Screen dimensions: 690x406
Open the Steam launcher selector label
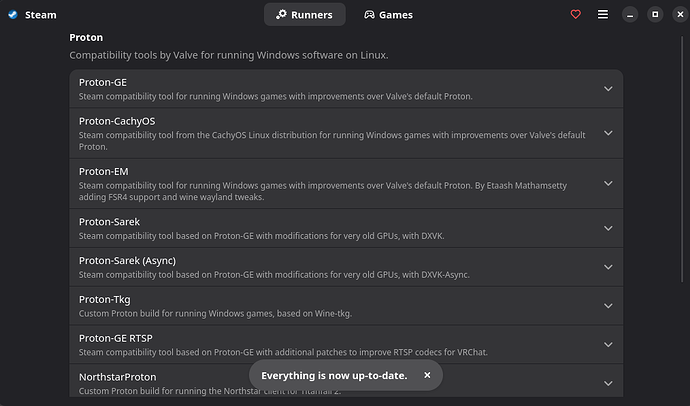point(40,15)
